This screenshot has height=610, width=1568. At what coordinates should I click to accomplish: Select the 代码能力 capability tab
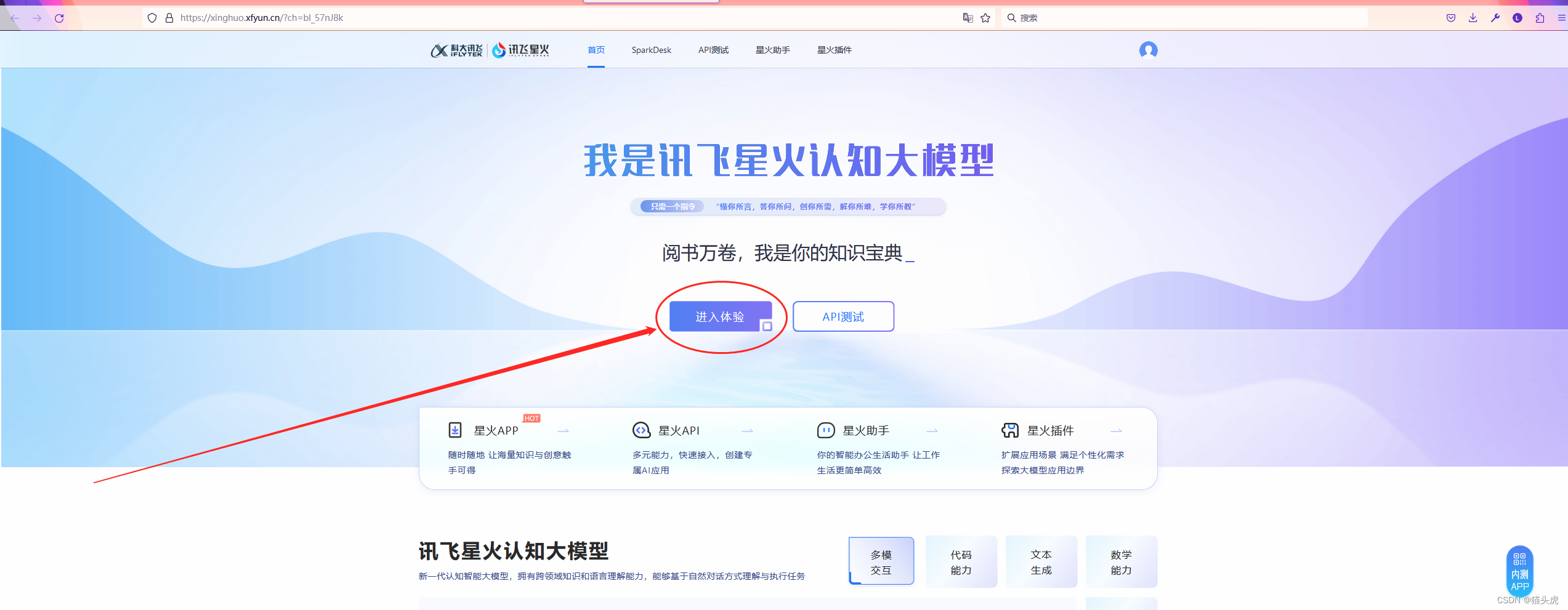[x=961, y=561]
